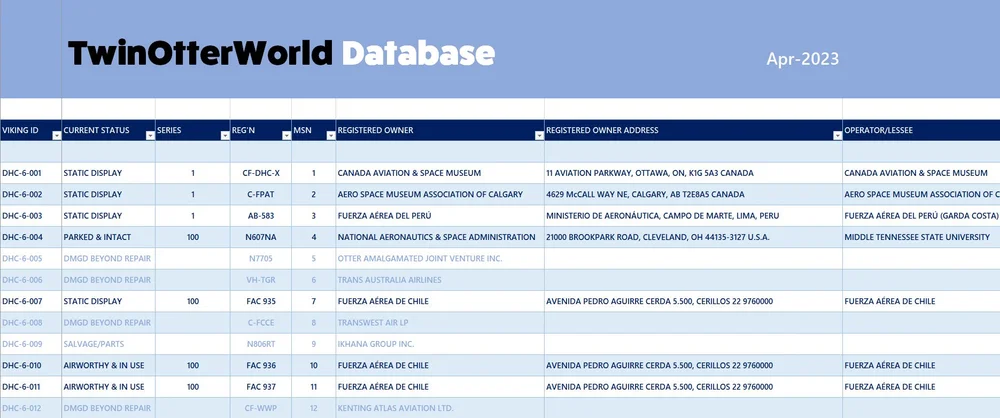Select STATIC DISPLAY status for DHC-6-007
The height and width of the screenshot is (418, 1000).
pos(108,301)
